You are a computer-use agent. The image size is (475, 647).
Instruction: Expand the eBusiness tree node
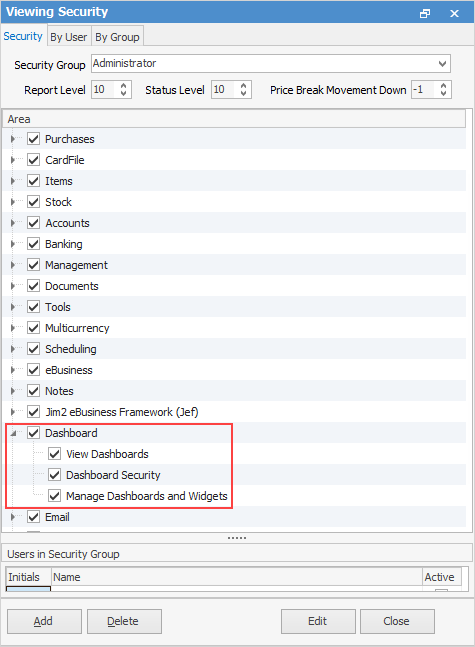click(13, 370)
